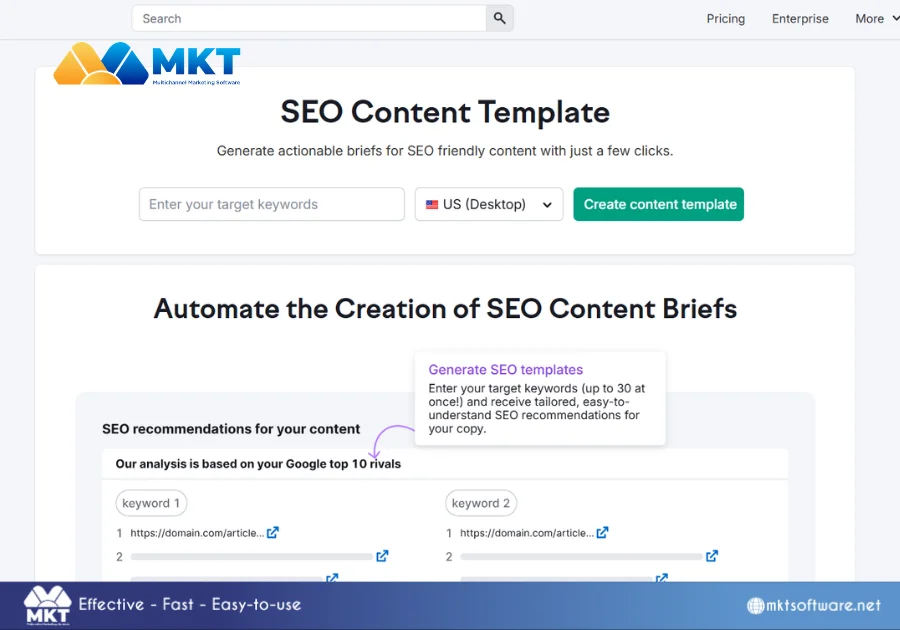Select the keyword 1 tag

click(151, 503)
